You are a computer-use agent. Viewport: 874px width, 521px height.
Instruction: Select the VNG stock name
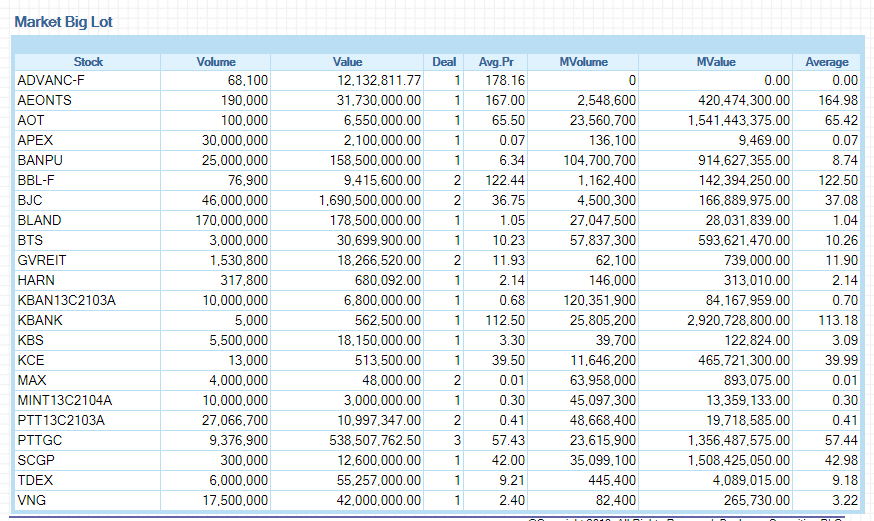click(x=31, y=500)
